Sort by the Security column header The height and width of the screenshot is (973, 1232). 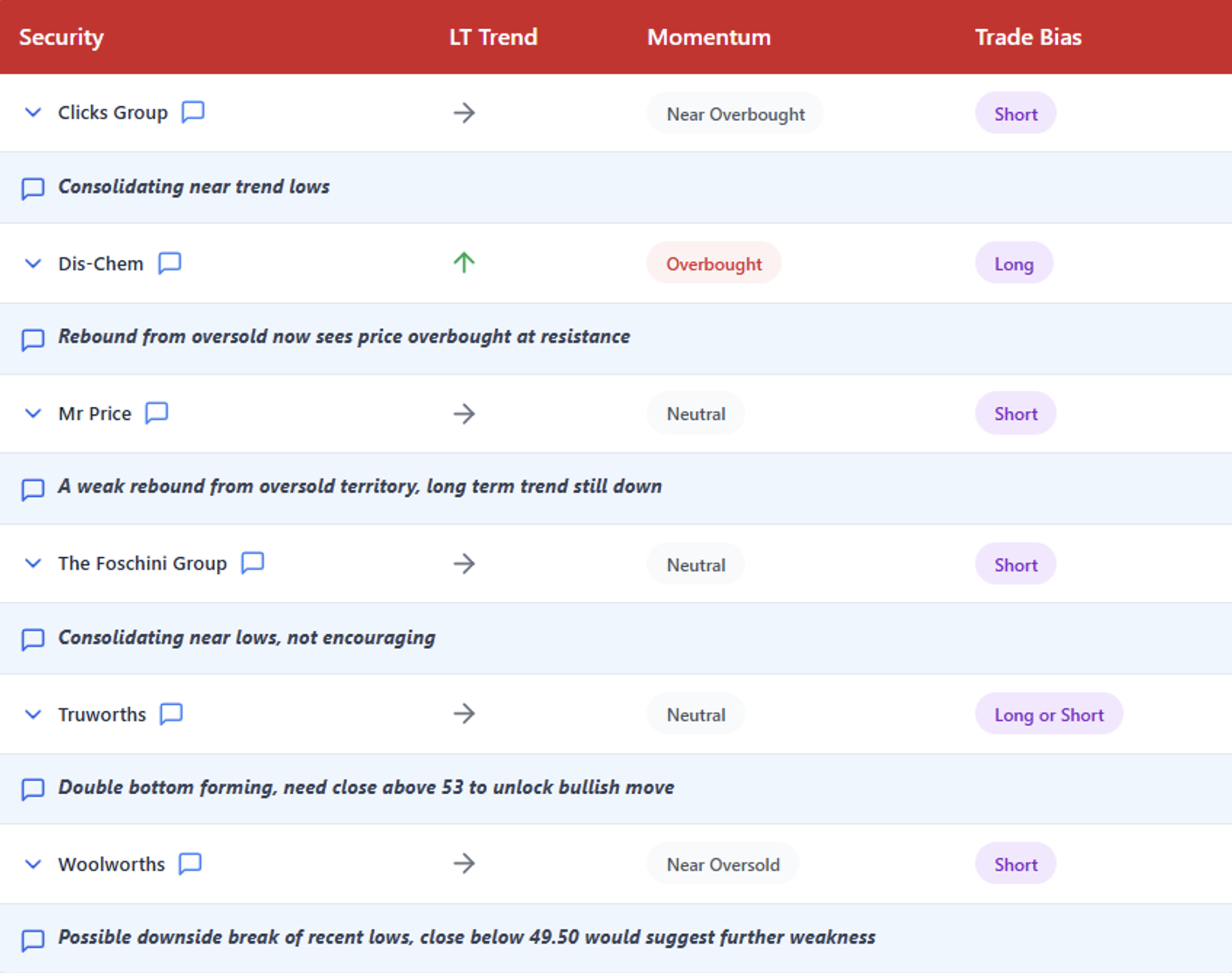tap(62, 37)
